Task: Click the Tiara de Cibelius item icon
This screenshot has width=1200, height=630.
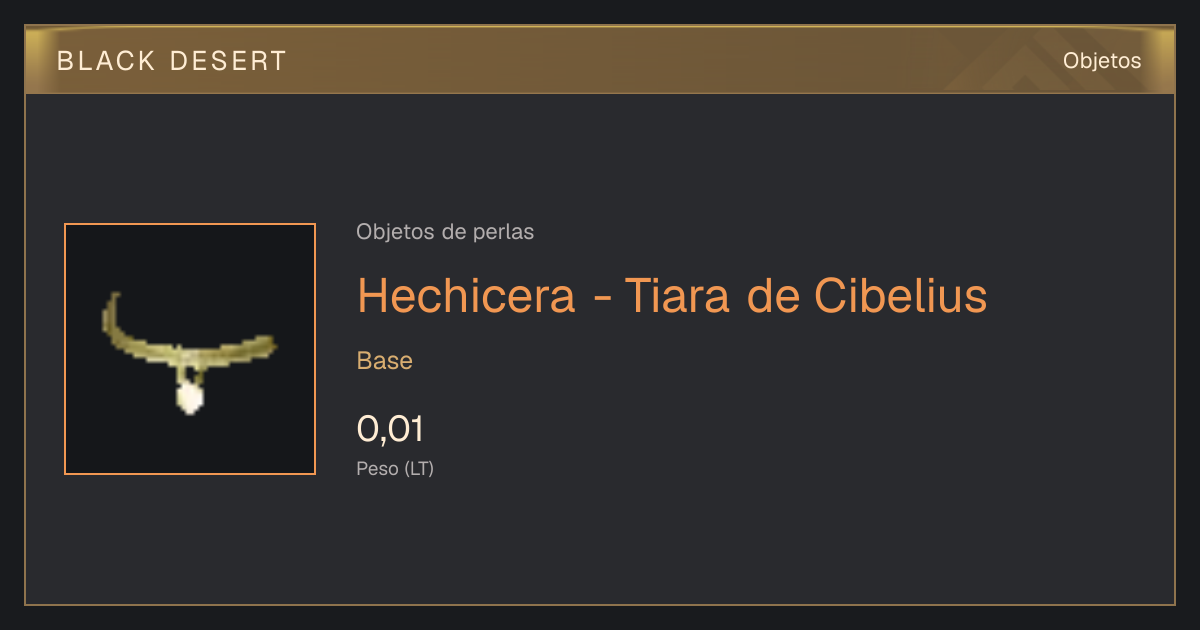Action: pos(190,349)
